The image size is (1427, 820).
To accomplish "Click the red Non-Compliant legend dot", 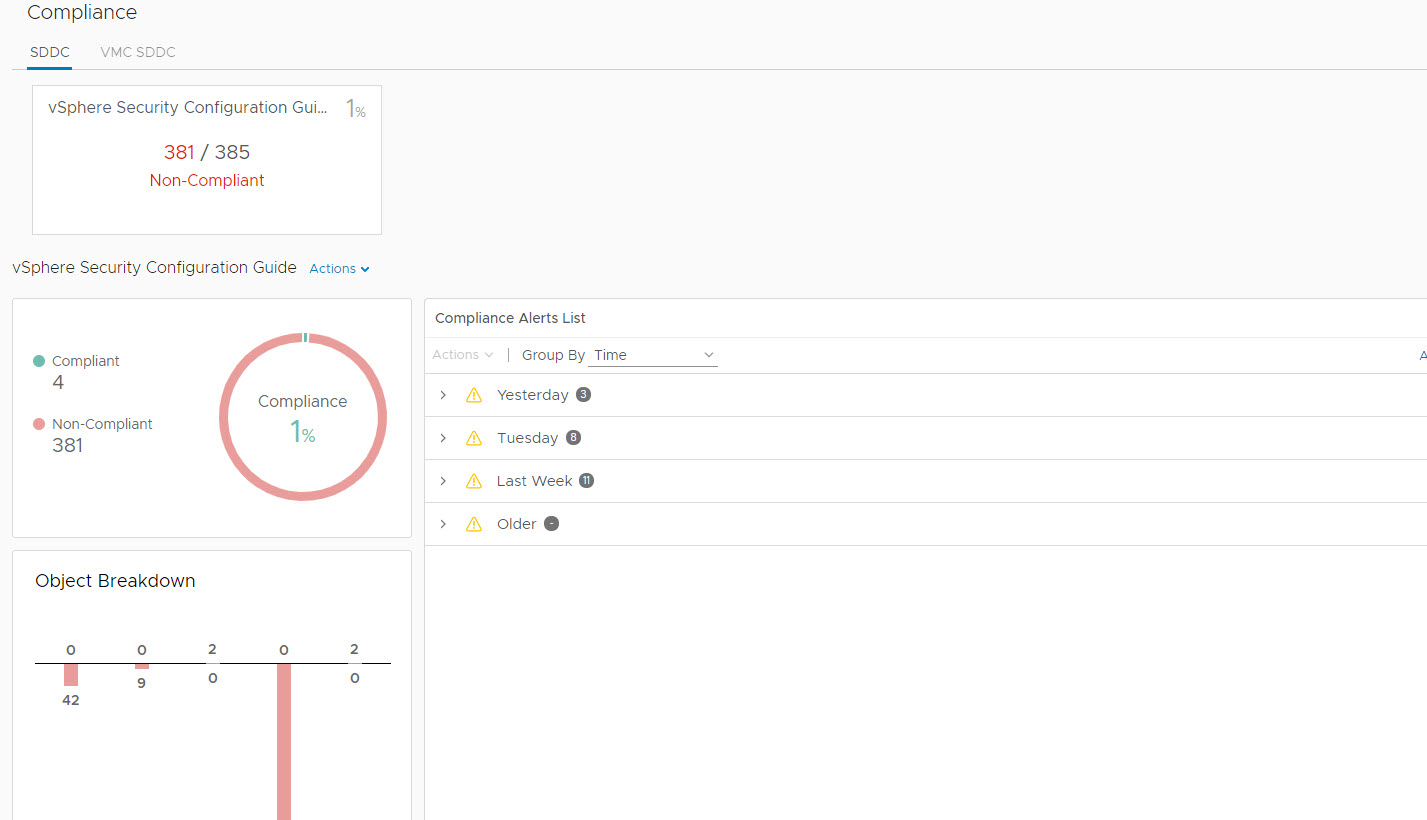I will click(x=39, y=424).
